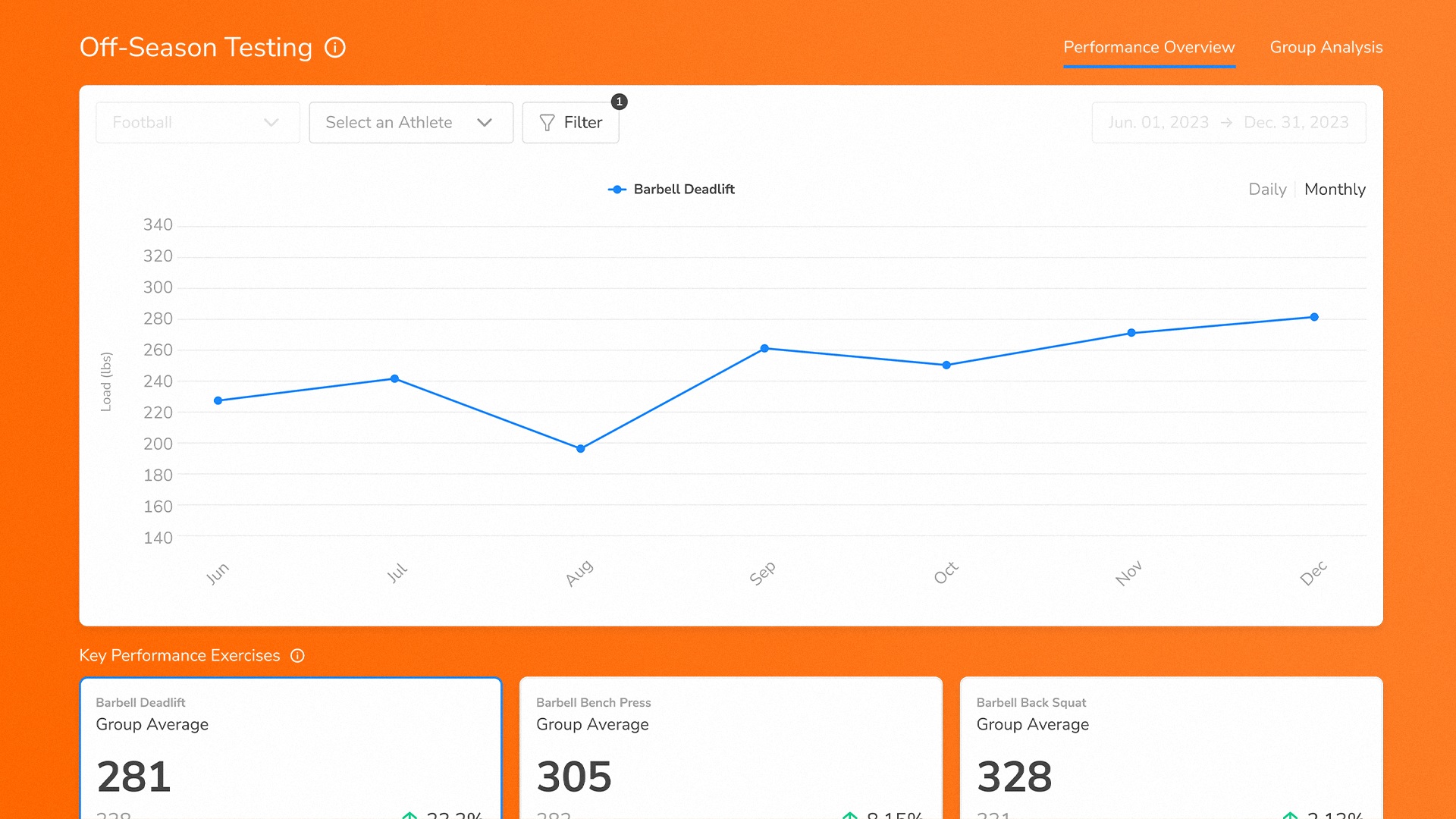Click the date range field showing Jun 01 to Dec 31
This screenshot has height=819, width=1456.
pyautogui.click(x=1228, y=122)
